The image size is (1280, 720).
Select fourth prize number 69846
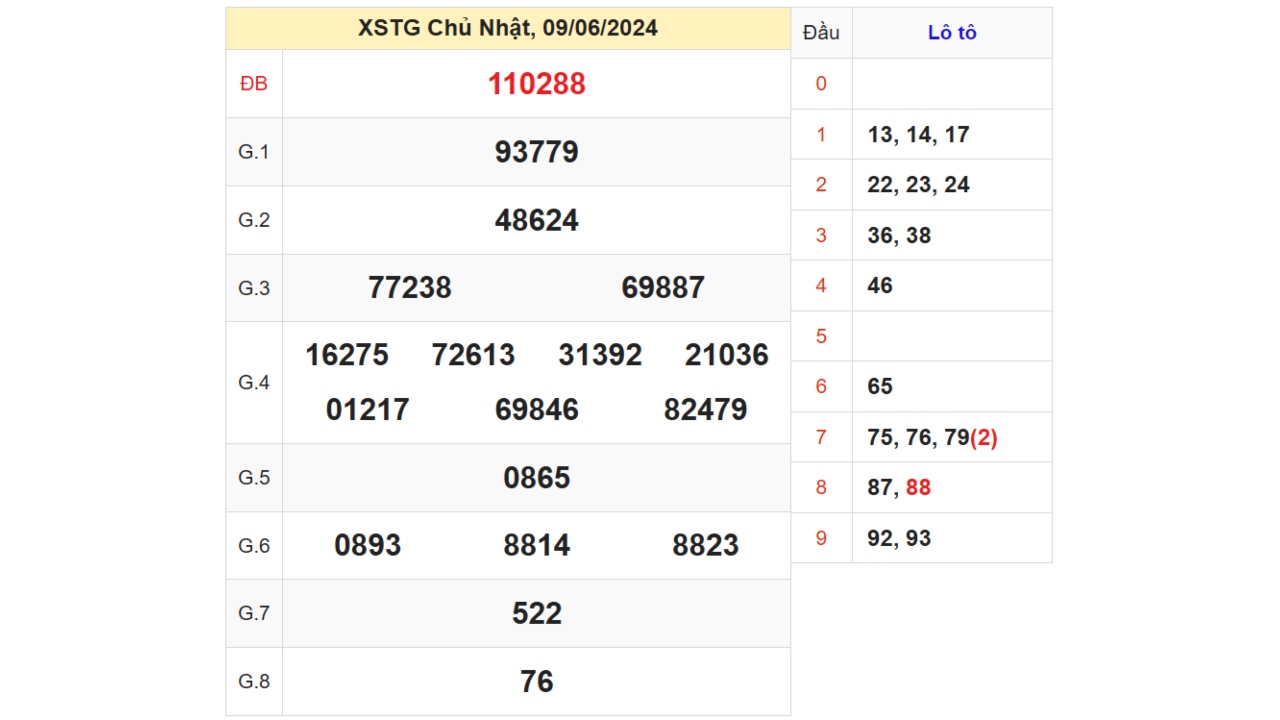537,410
